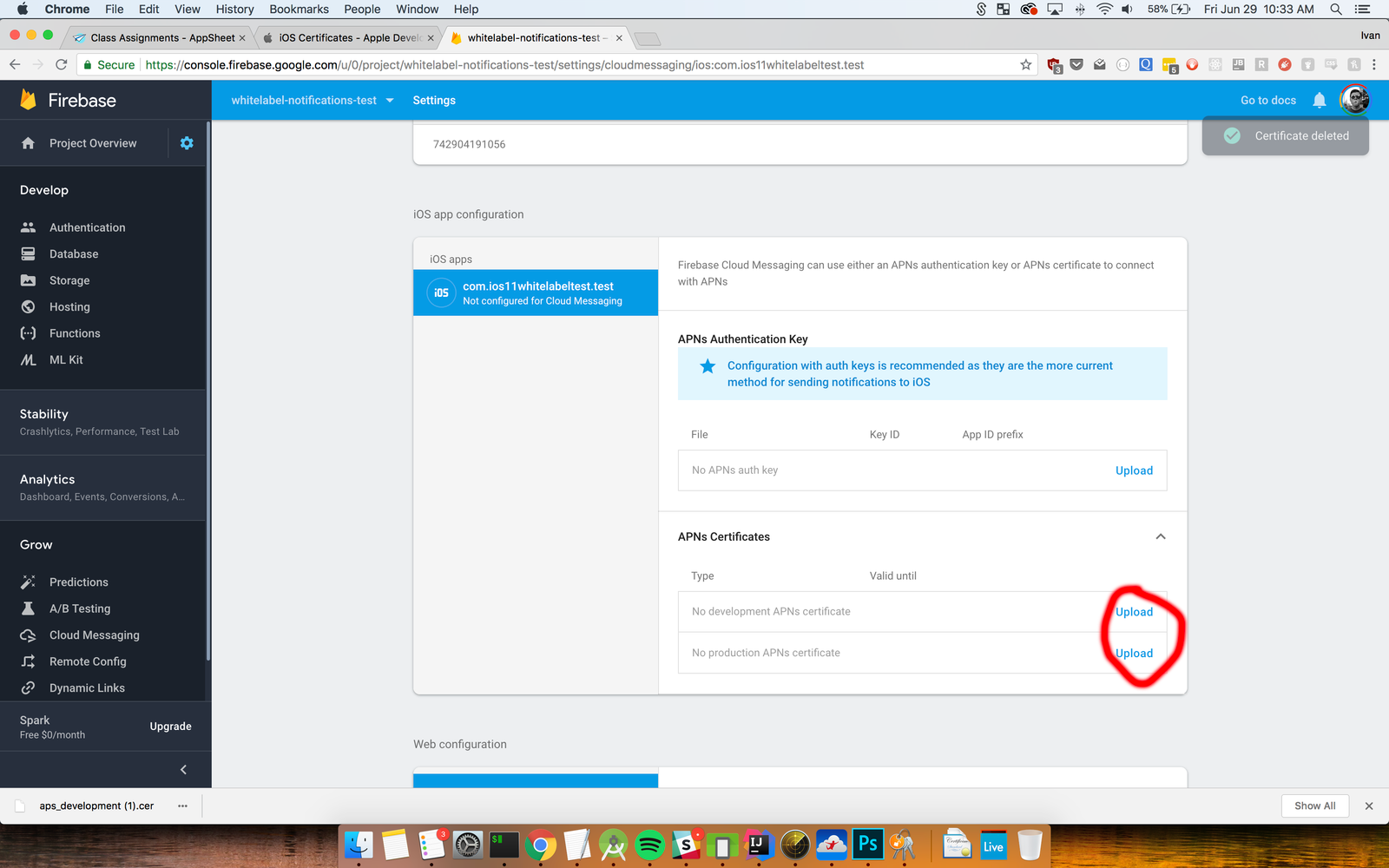Open project dropdown whitelabel-notifications-test
The width and height of the screenshot is (1389, 868).
click(x=313, y=101)
